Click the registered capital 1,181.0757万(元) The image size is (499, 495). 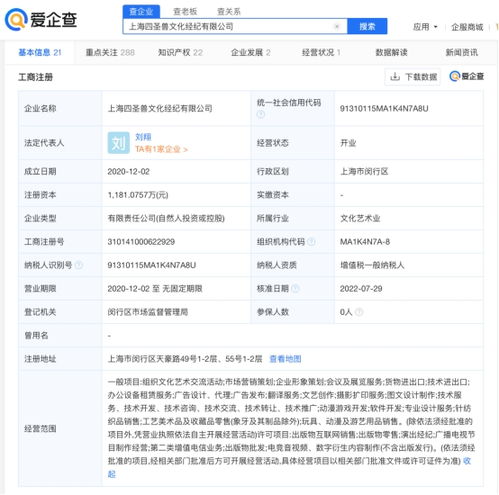138,195
